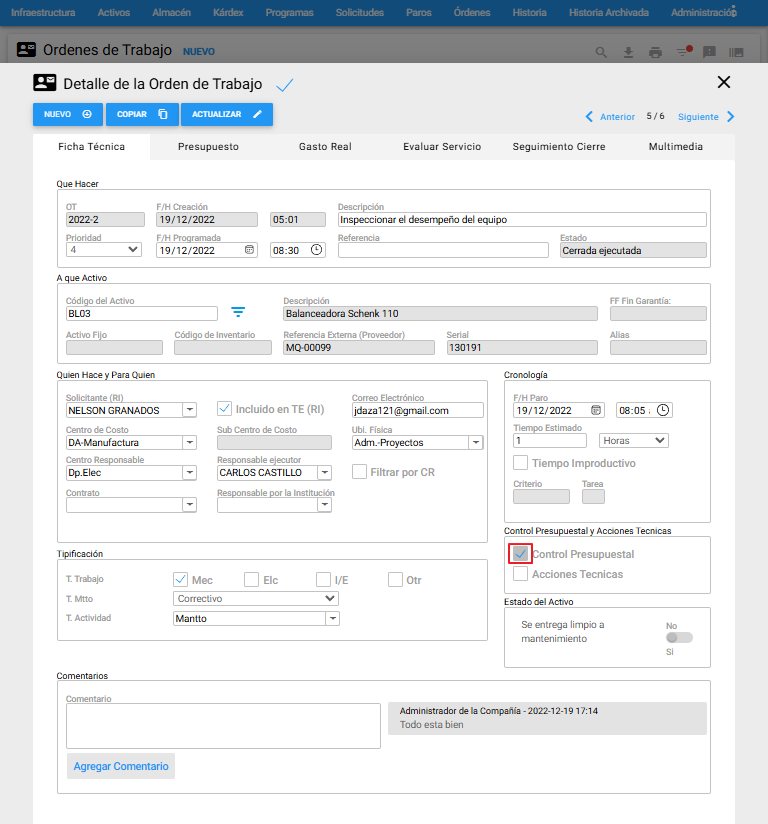
Task: Check the I/E work type checkbox
Action: [323, 579]
